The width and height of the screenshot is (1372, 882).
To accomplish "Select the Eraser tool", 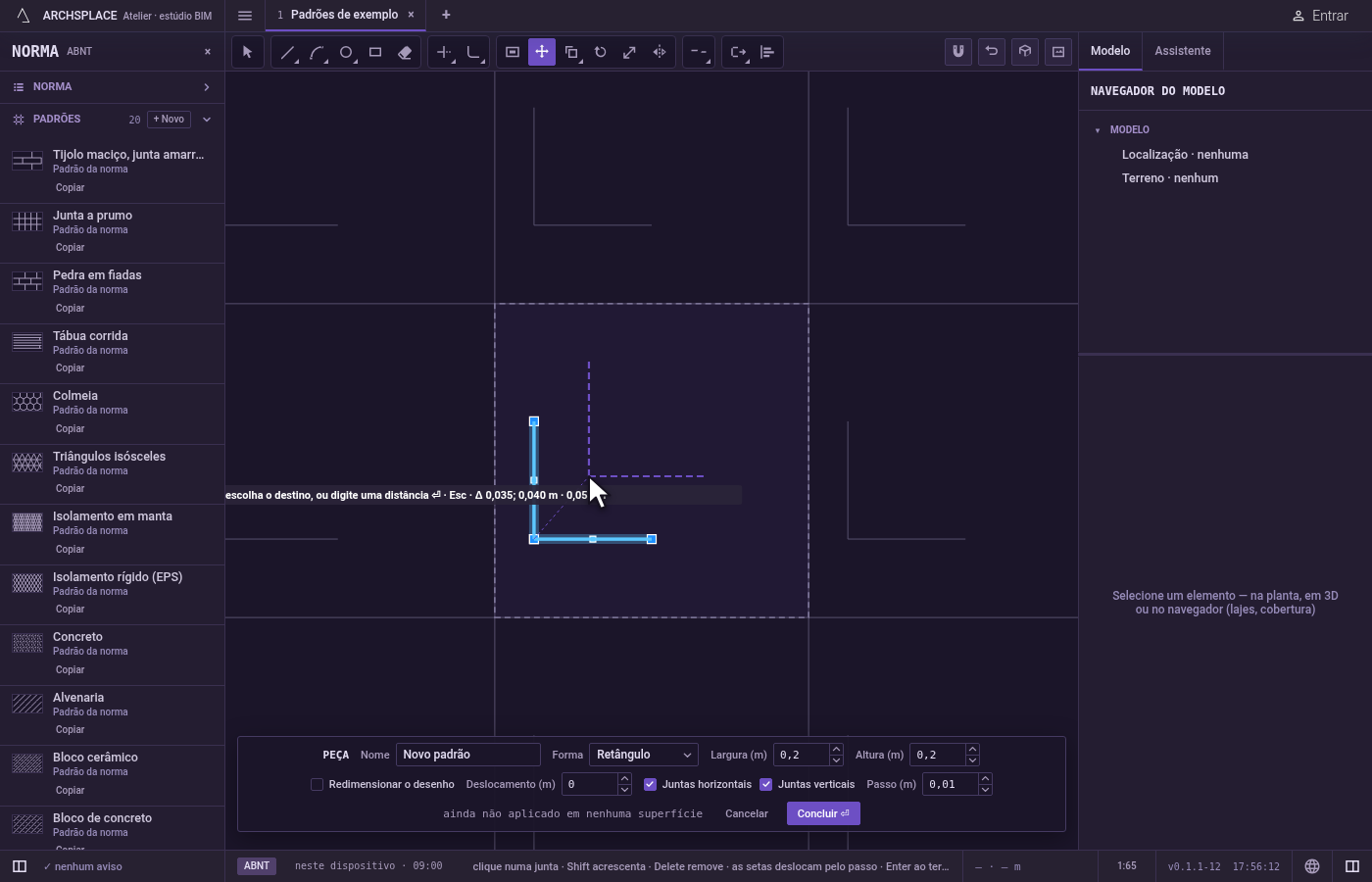I will point(405,52).
